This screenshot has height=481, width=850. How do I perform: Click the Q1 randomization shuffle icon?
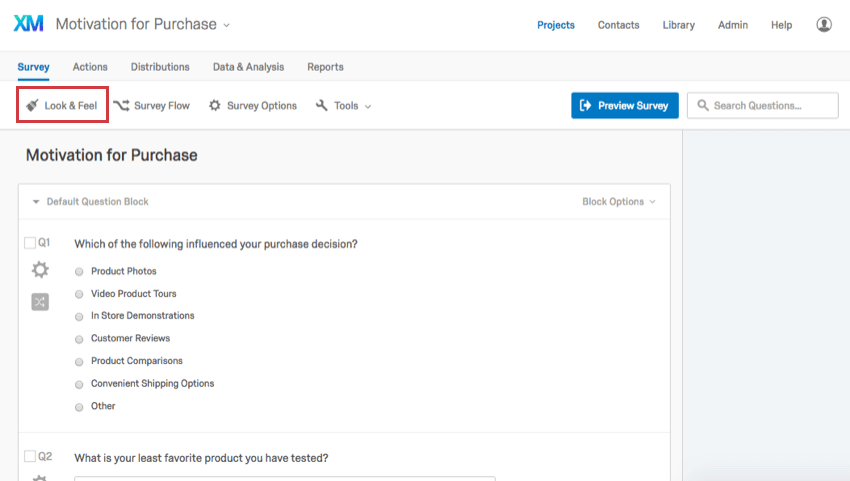[x=40, y=302]
